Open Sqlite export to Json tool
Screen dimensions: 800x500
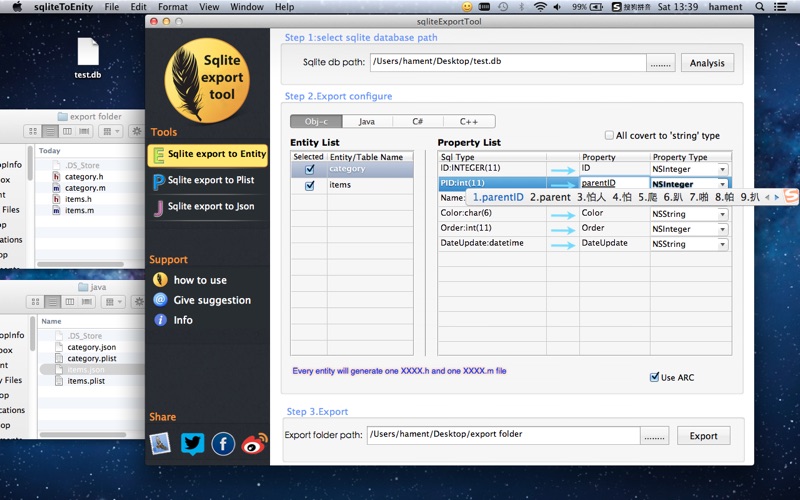(x=208, y=207)
